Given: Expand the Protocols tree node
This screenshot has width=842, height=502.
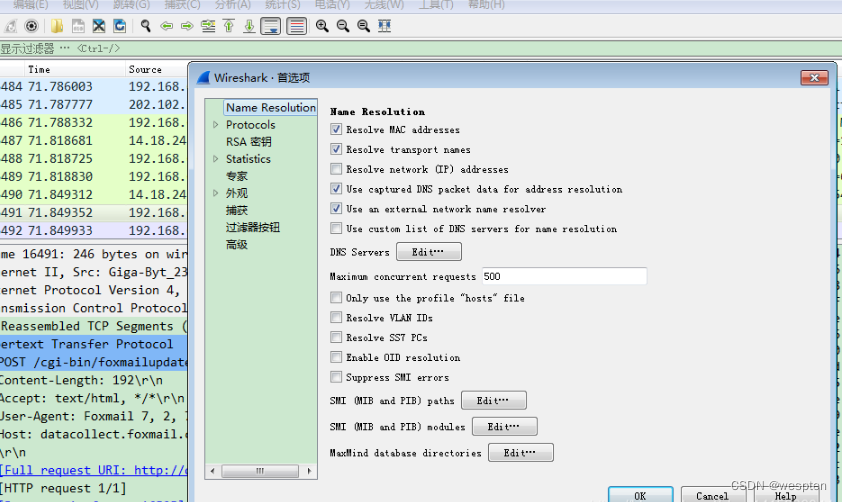Looking at the screenshot, I should (x=216, y=125).
